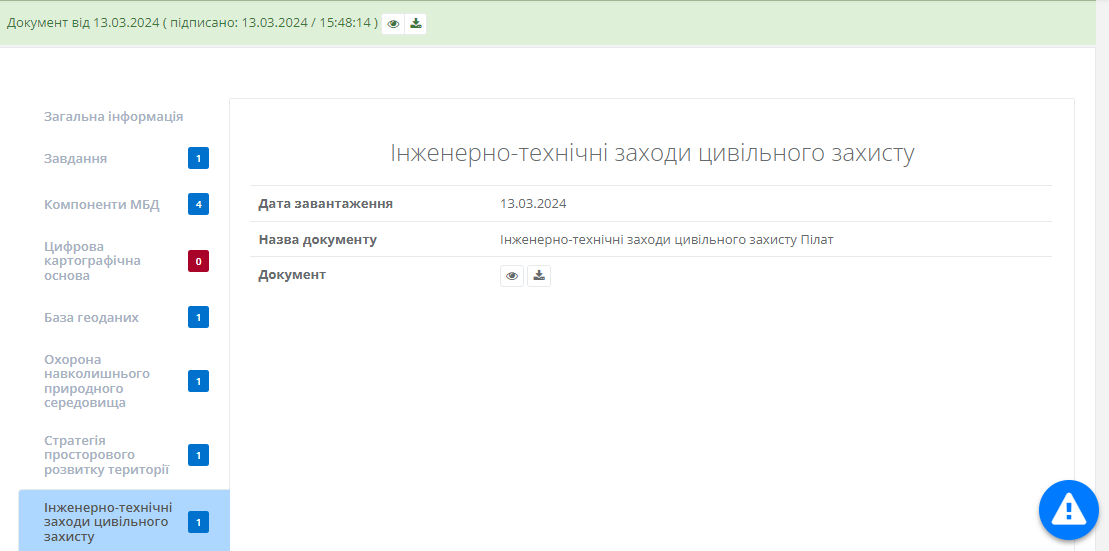The image size is (1109, 551).
Task: Click the Компоненти МБД badge showing 4
Action: [198, 205]
